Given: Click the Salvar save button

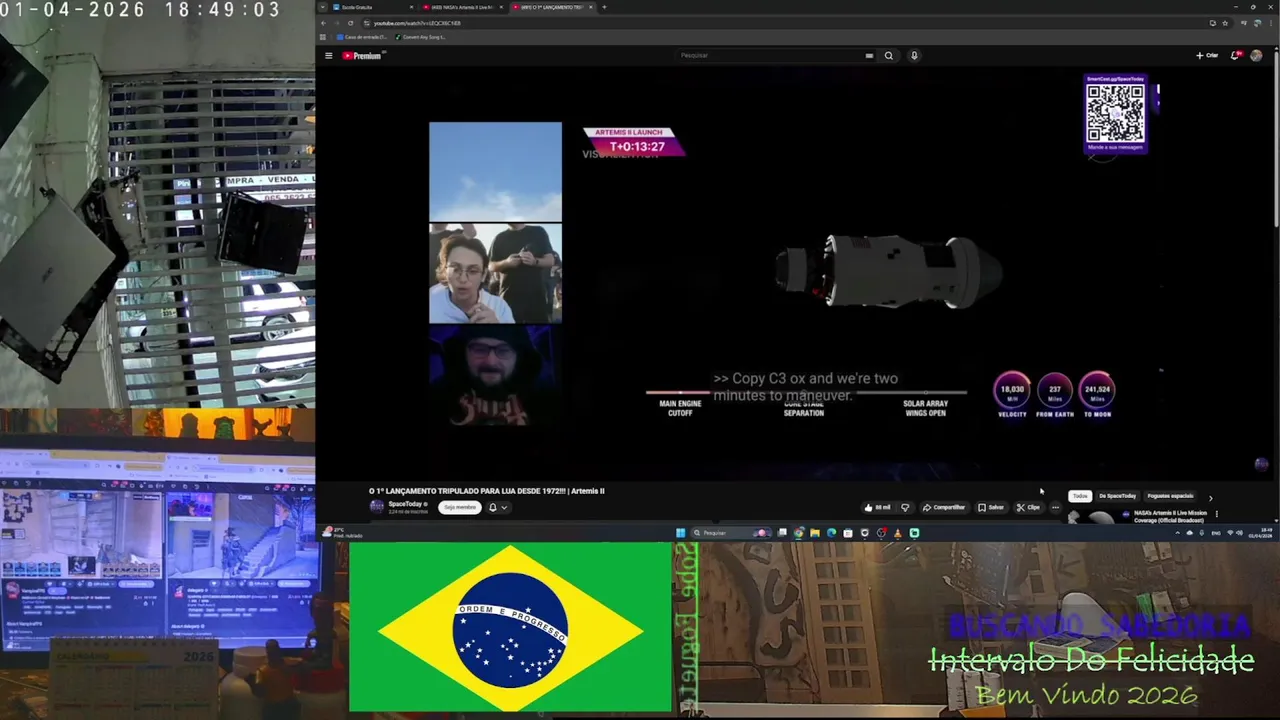Looking at the screenshot, I should click(x=991, y=507).
